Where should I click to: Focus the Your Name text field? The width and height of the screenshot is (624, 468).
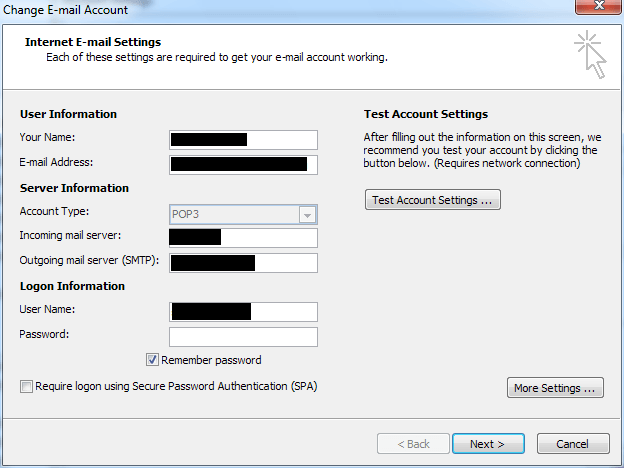click(243, 139)
